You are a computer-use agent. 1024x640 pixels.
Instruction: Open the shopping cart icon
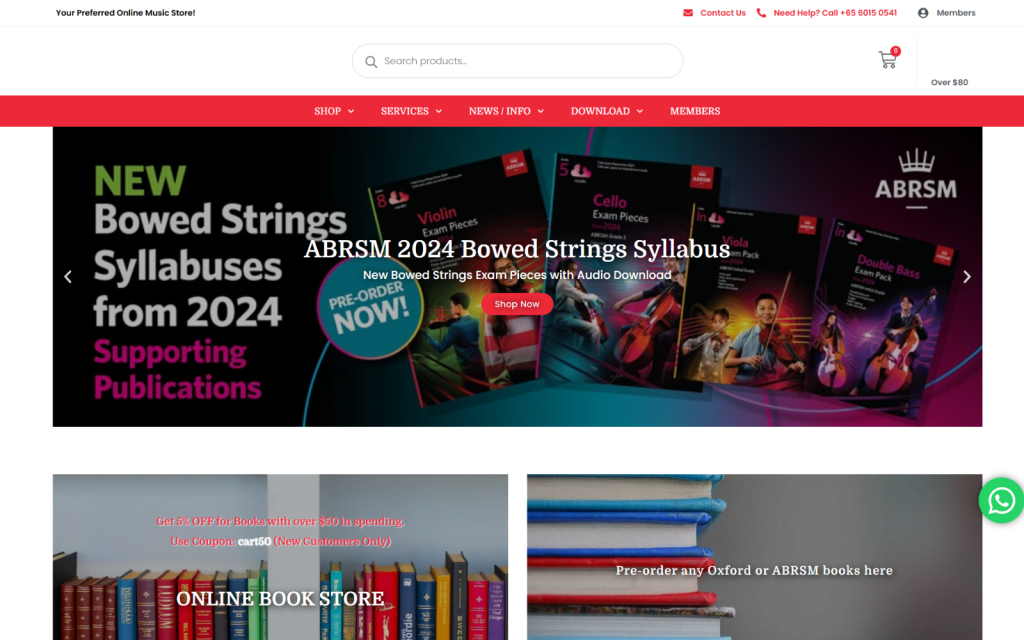coord(888,60)
